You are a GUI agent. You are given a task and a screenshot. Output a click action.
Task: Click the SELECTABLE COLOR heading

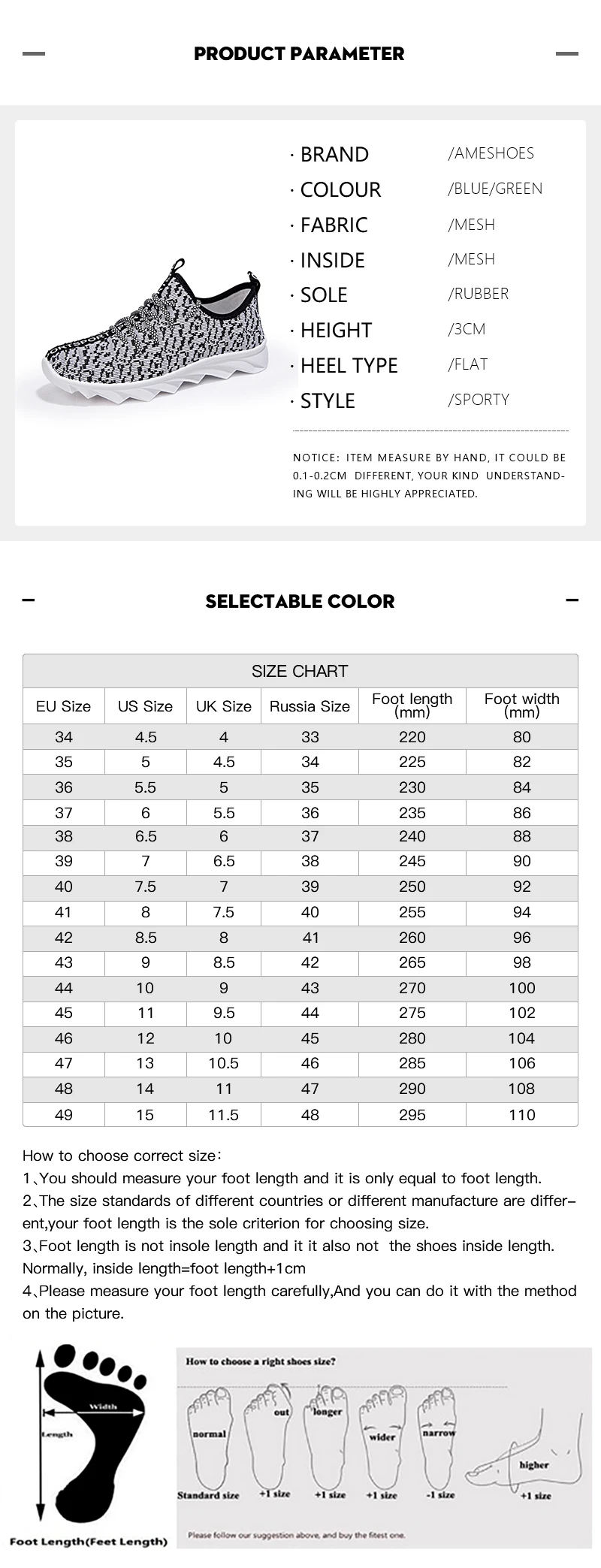300,601
